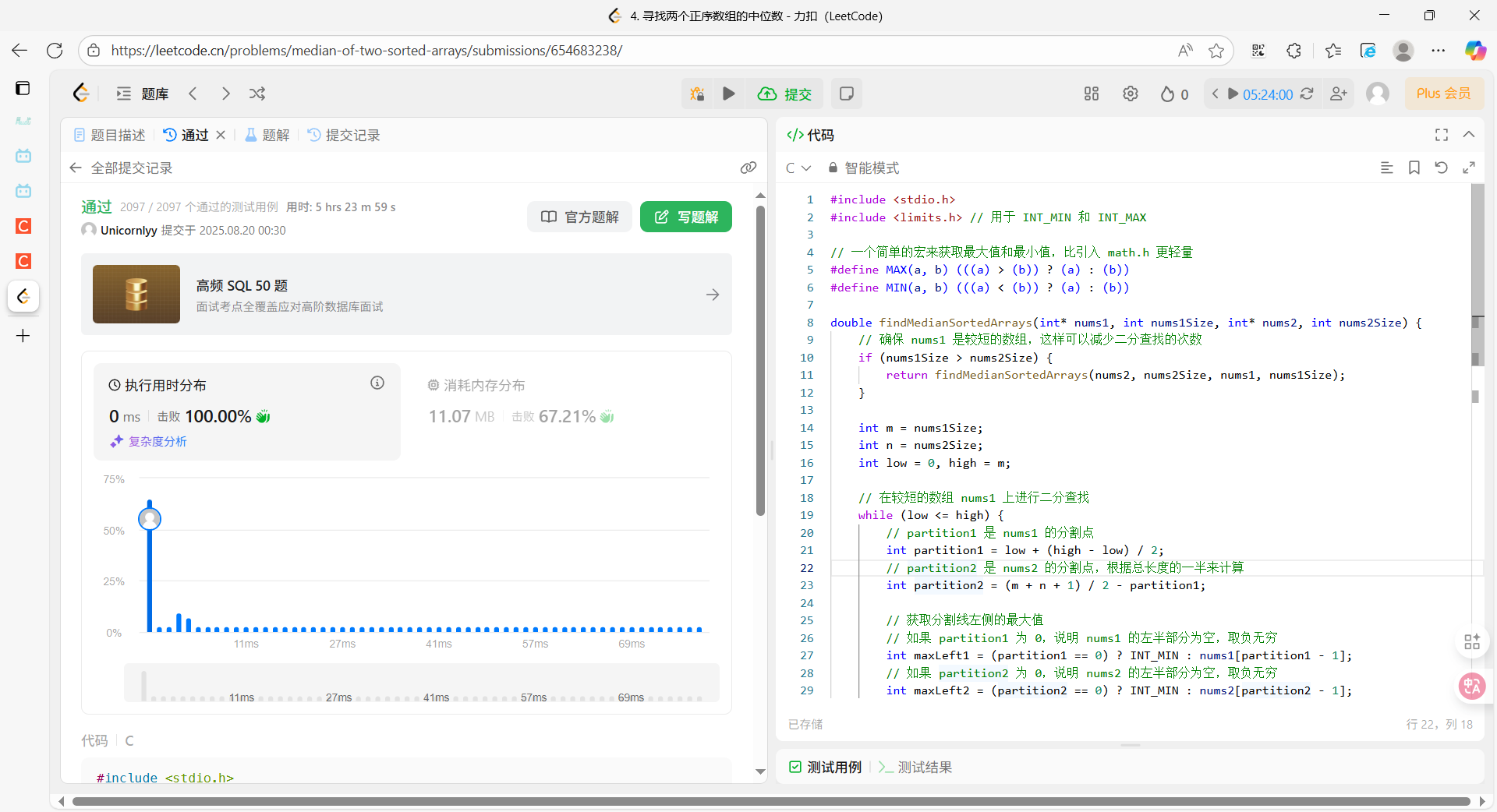The width and height of the screenshot is (1497, 812).
Task: Enter fullscreen on the 代码 panel
Action: tap(1442, 135)
